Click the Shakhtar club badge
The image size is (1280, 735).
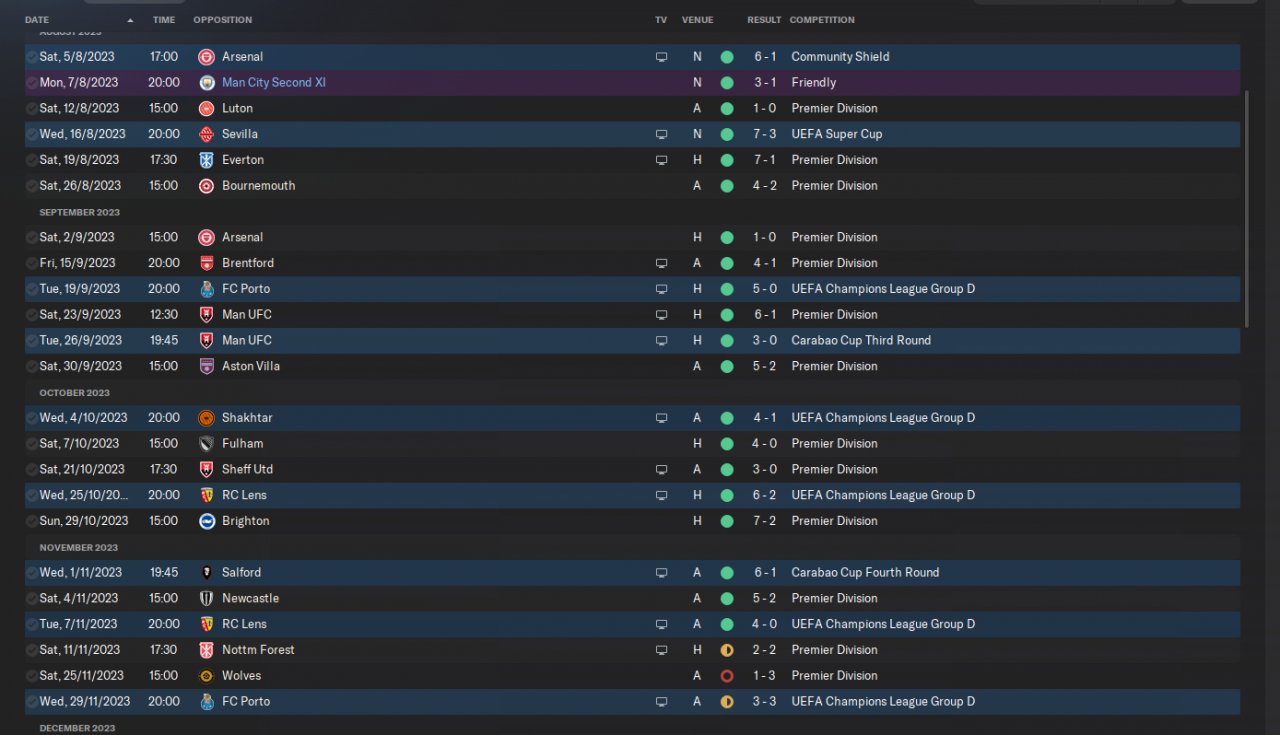(x=206, y=418)
